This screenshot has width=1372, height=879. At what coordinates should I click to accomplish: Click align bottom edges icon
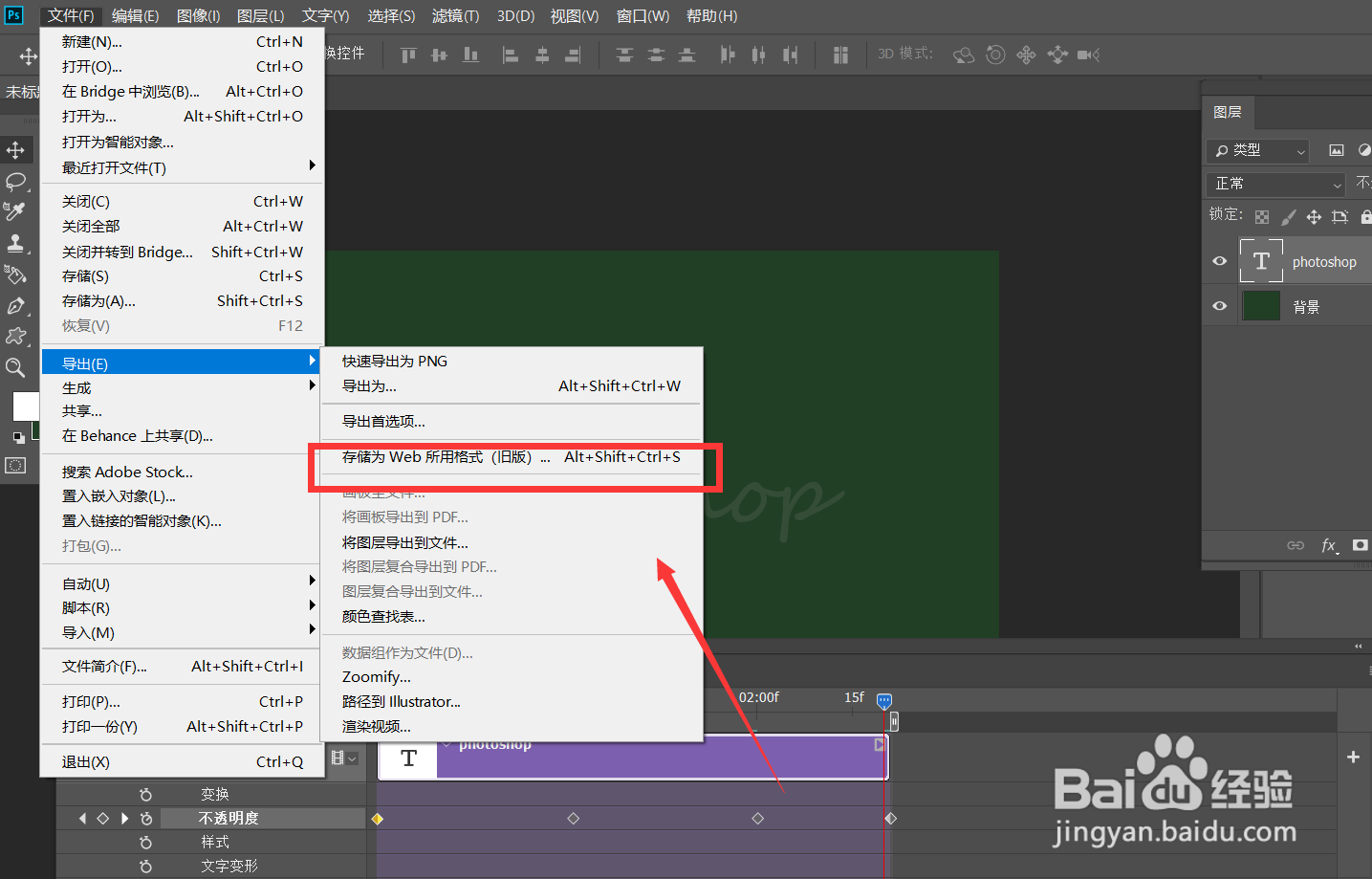pyautogui.click(x=470, y=55)
